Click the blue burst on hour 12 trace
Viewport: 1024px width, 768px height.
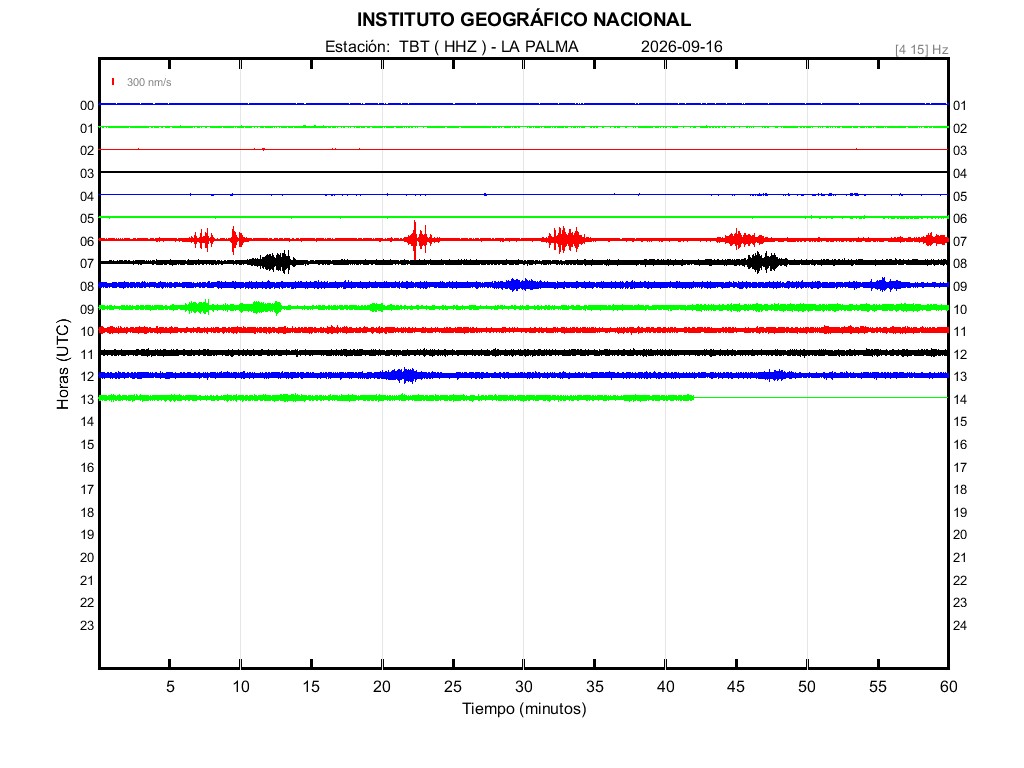coord(405,375)
